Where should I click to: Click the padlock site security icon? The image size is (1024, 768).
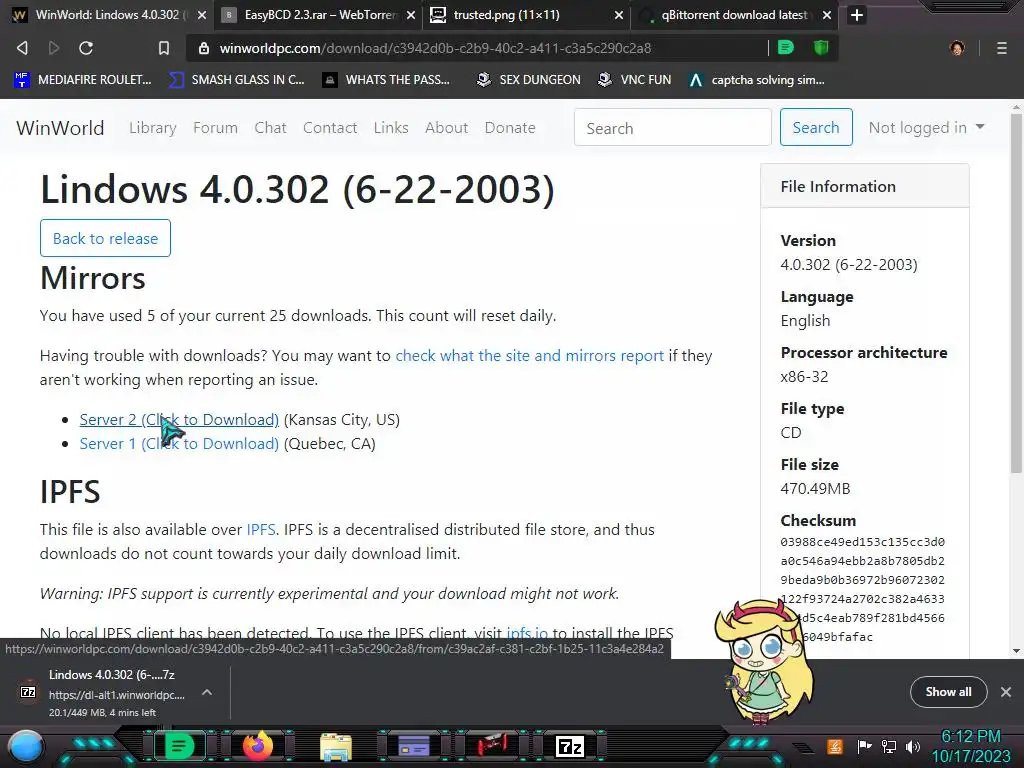(x=204, y=48)
